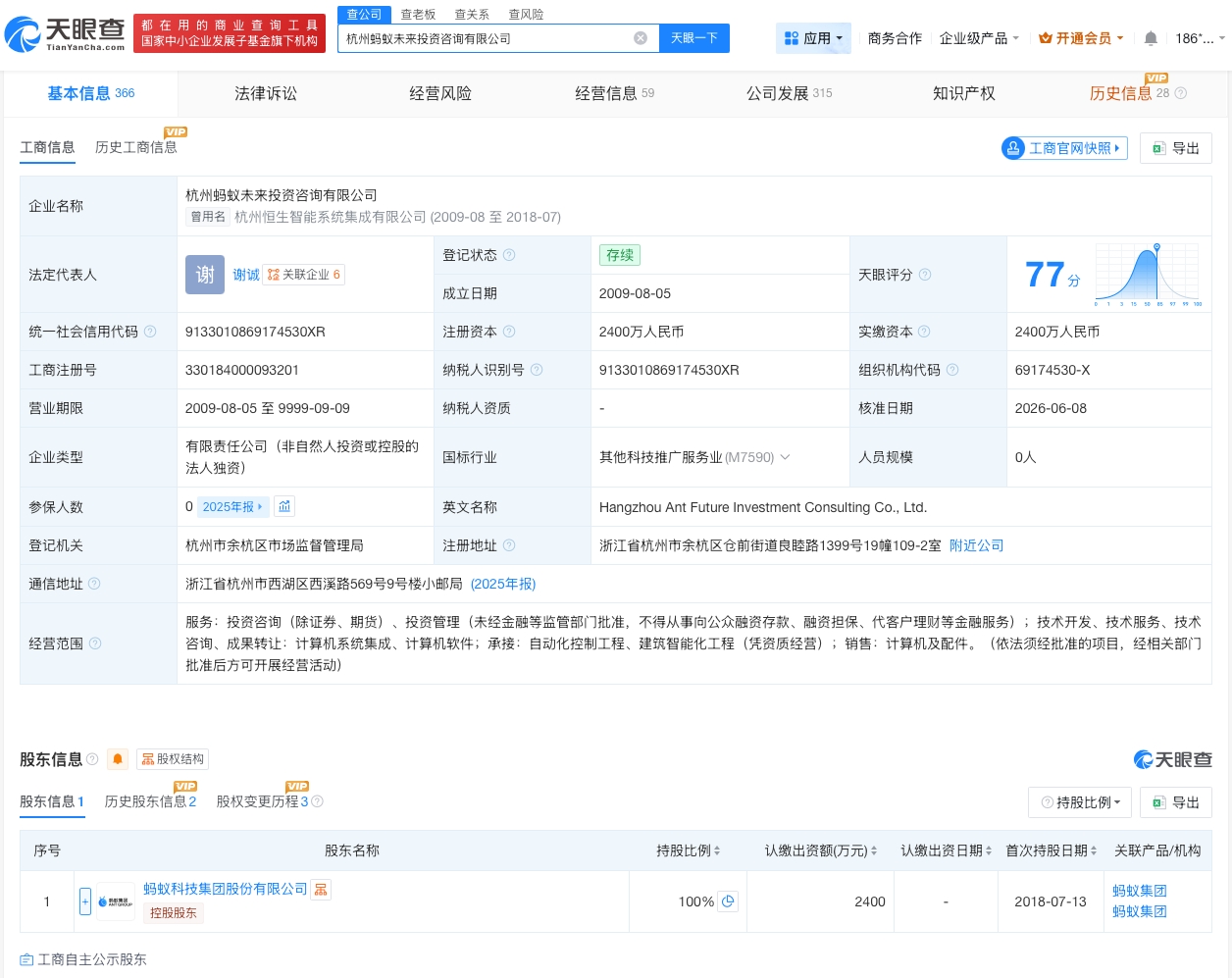Expand the 应用 dropdown in header
Viewport: 1232px width, 978px height.
[813, 38]
